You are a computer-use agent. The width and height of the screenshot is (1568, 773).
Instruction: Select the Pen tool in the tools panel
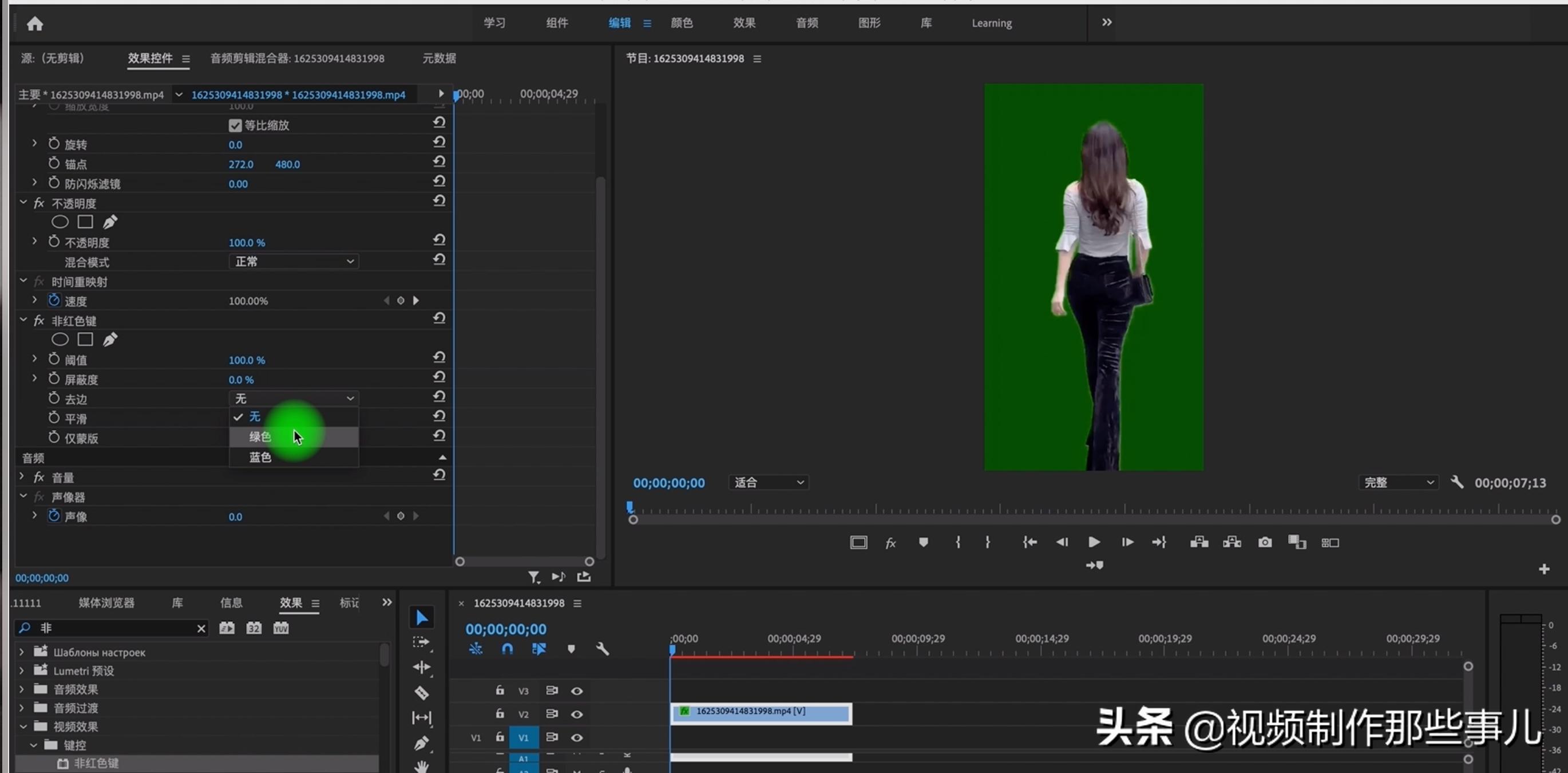click(x=422, y=743)
